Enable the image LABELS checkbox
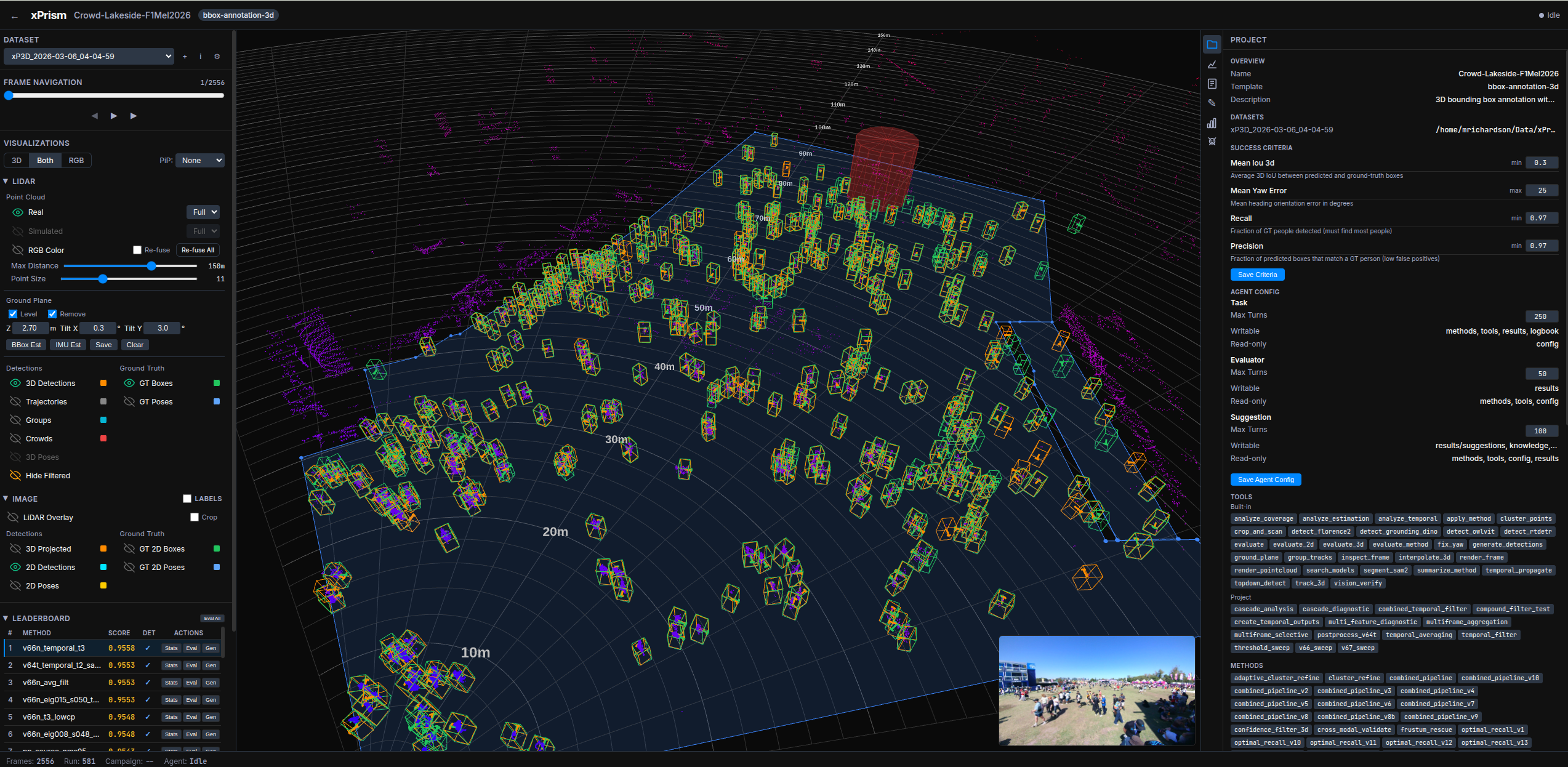Screen dimensions: 1568x767 click(x=187, y=499)
